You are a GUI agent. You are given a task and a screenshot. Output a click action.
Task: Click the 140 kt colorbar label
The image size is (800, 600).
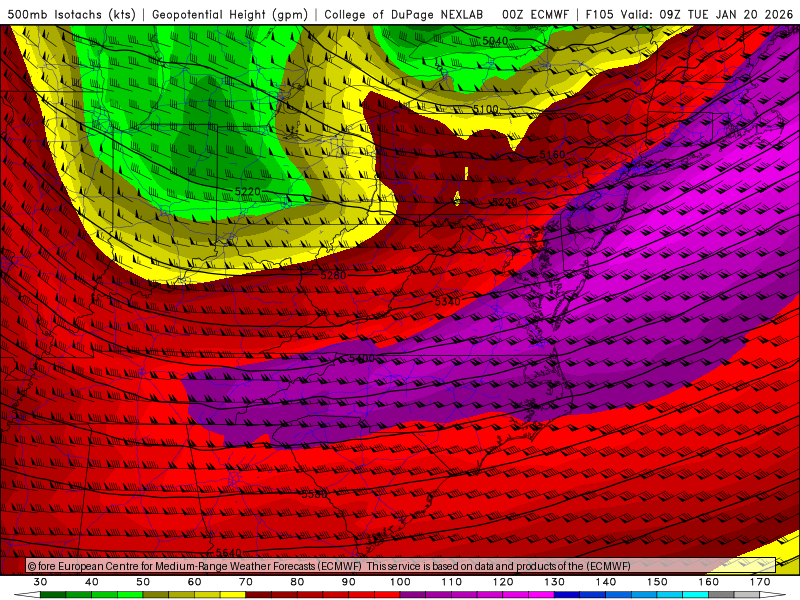[x=606, y=582]
